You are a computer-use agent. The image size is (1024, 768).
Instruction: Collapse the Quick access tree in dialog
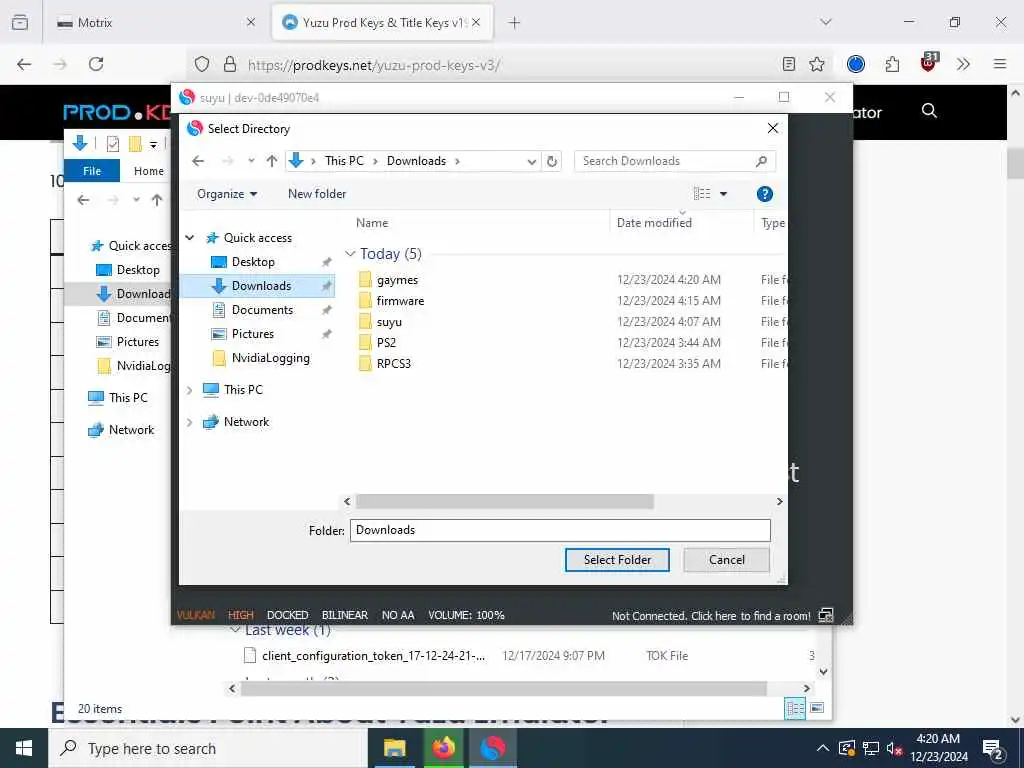click(x=189, y=238)
